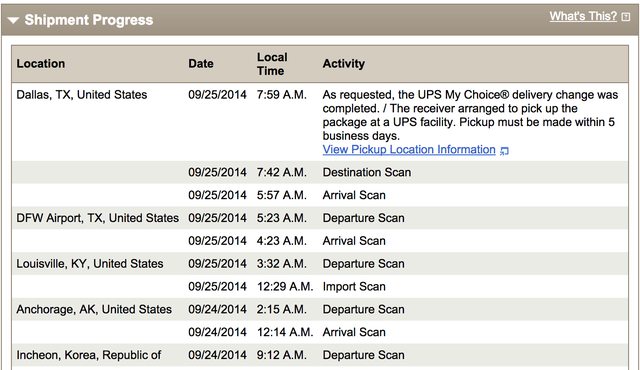This screenshot has width=640, height=370.
Task: Select the Local Time column header
Action: point(272,64)
